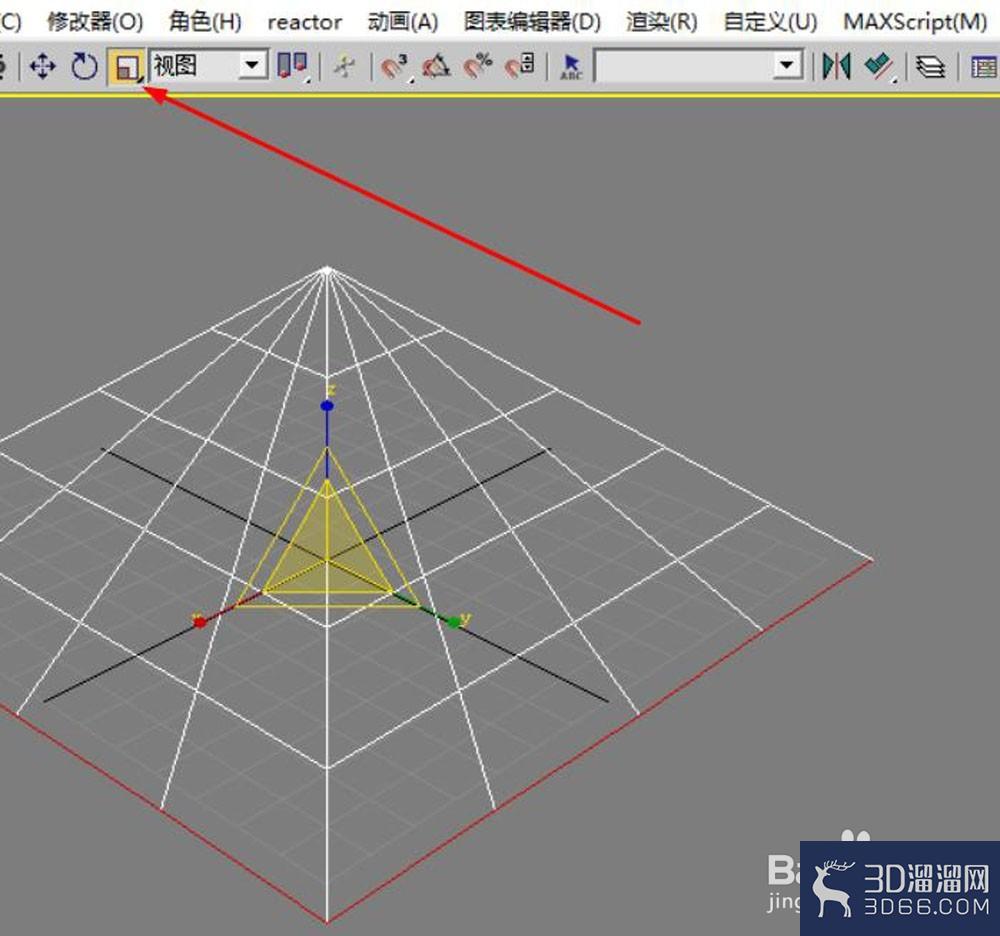Screen dimensions: 1000x936
Task: Activate the Select and Uniform Scale tool
Action: [126, 67]
